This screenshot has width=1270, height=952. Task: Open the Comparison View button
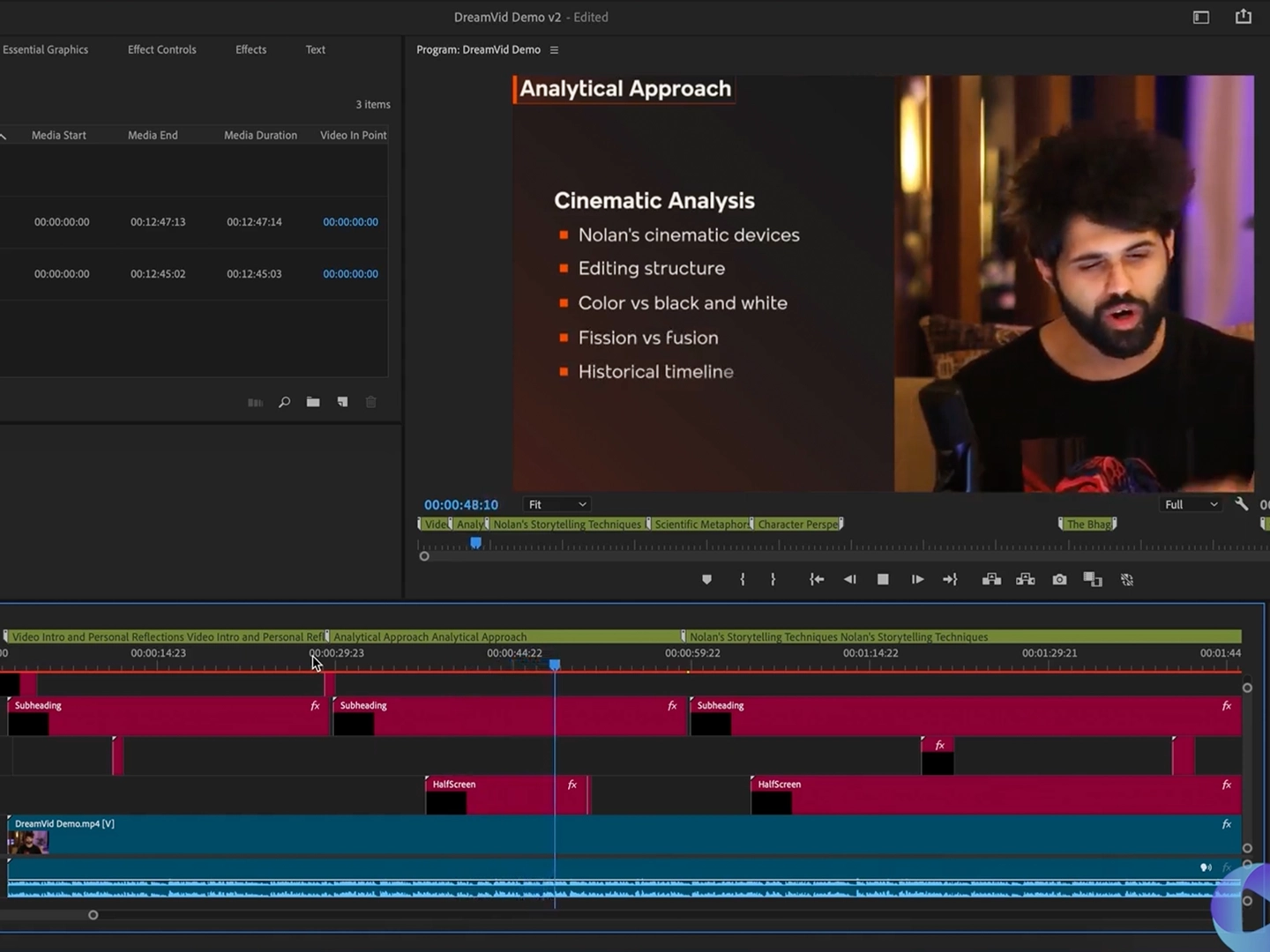pyautogui.click(x=1093, y=579)
